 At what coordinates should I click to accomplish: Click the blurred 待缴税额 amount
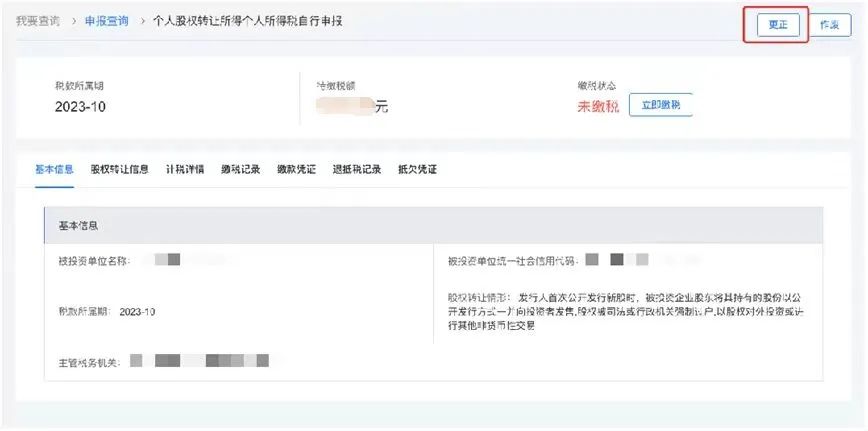point(346,106)
